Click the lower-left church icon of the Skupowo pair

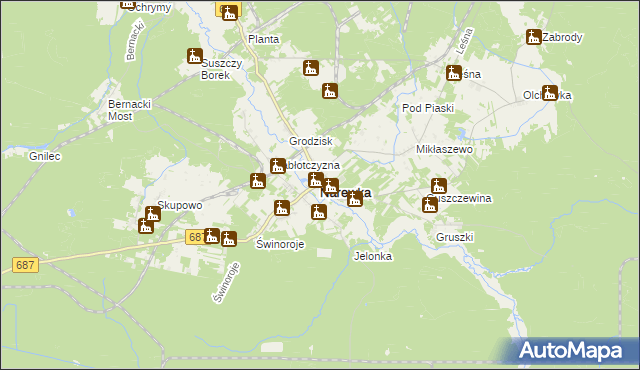(x=146, y=226)
